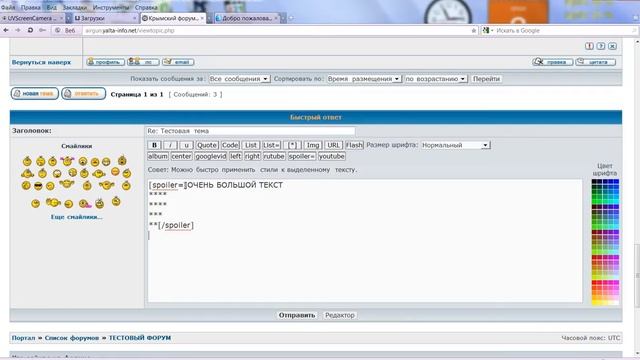Open 'Время размещения' sort dropdown
Screen dimensions: 640x360
[364, 79]
